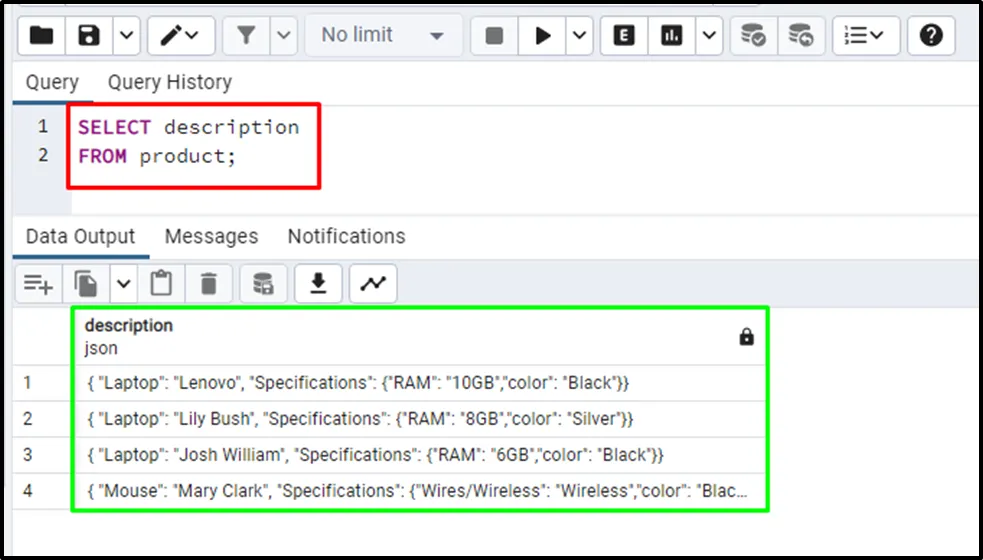Click the Open File folder icon
This screenshot has width=983, height=560.
41,36
